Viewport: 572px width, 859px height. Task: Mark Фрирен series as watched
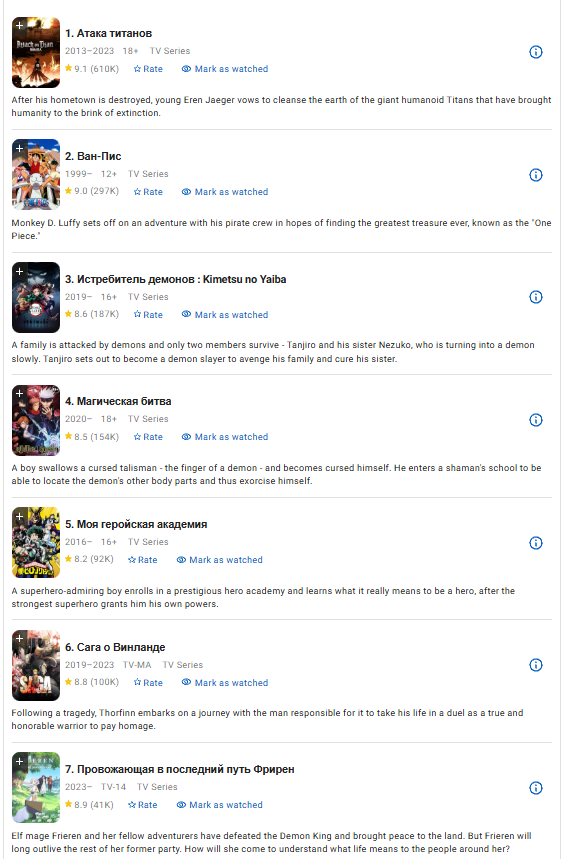tap(219, 805)
